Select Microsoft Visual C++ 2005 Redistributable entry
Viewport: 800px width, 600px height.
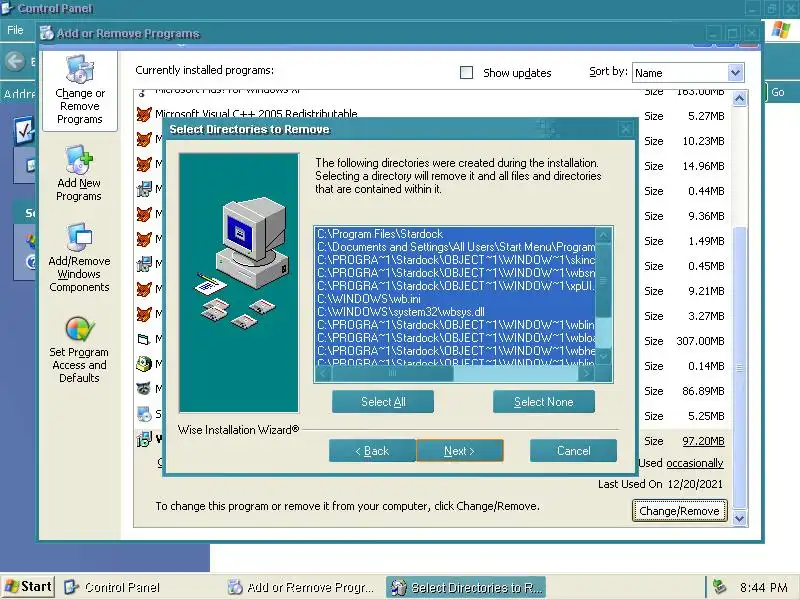255,114
